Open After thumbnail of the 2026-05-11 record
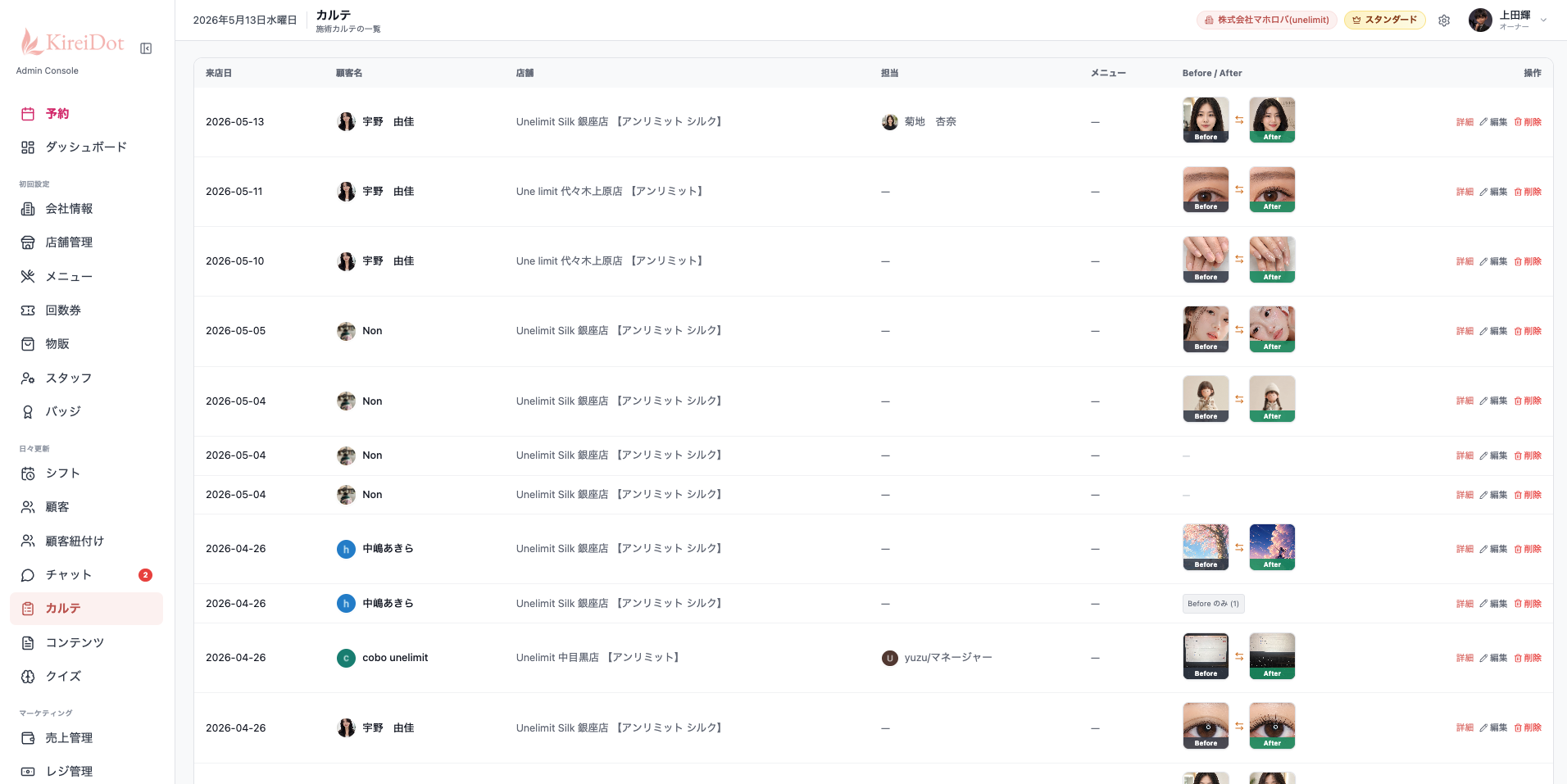The height and width of the screenshot is (784, 1567). coord(1272,189)
